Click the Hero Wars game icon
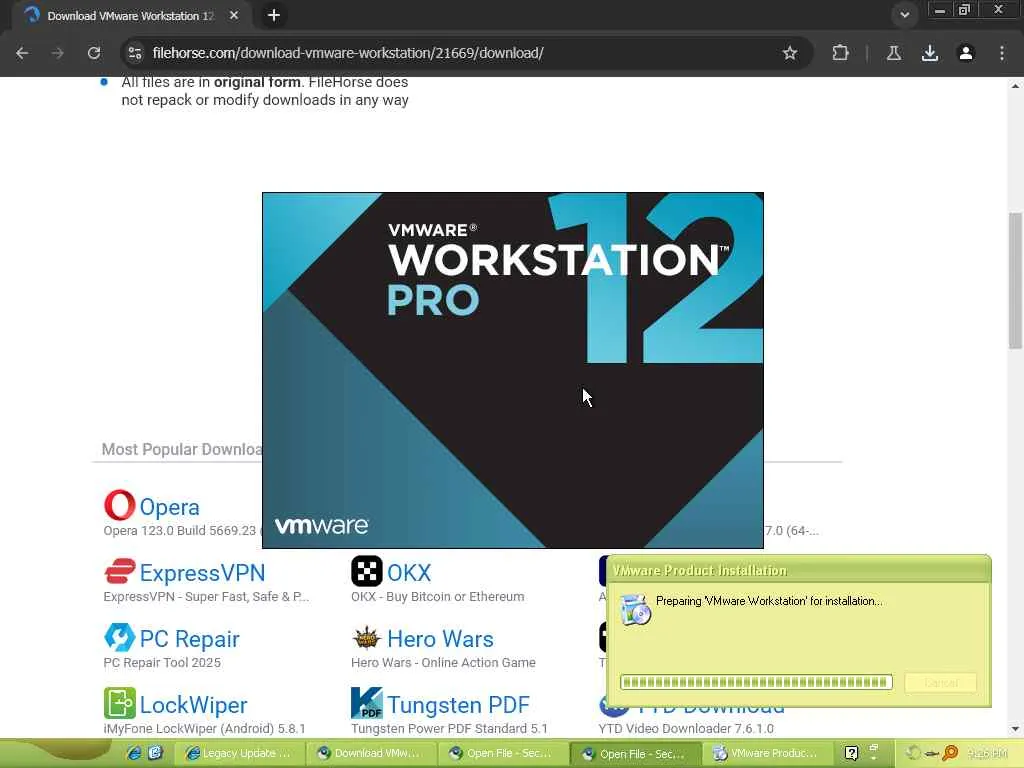The height and width of the screenshot is (768, 1024). pyautogui.click(x=366, y=637)
